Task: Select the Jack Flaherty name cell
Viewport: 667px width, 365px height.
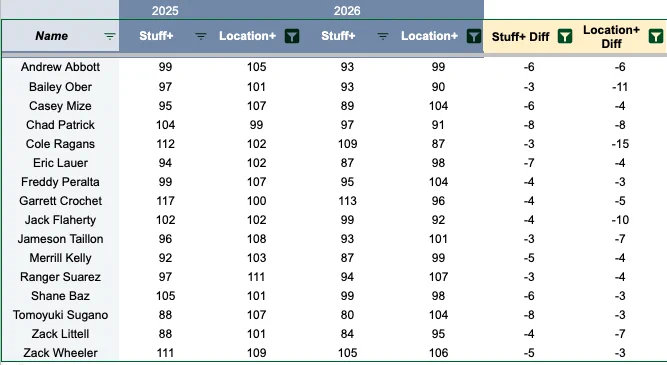Action: [x=60, y=220]
